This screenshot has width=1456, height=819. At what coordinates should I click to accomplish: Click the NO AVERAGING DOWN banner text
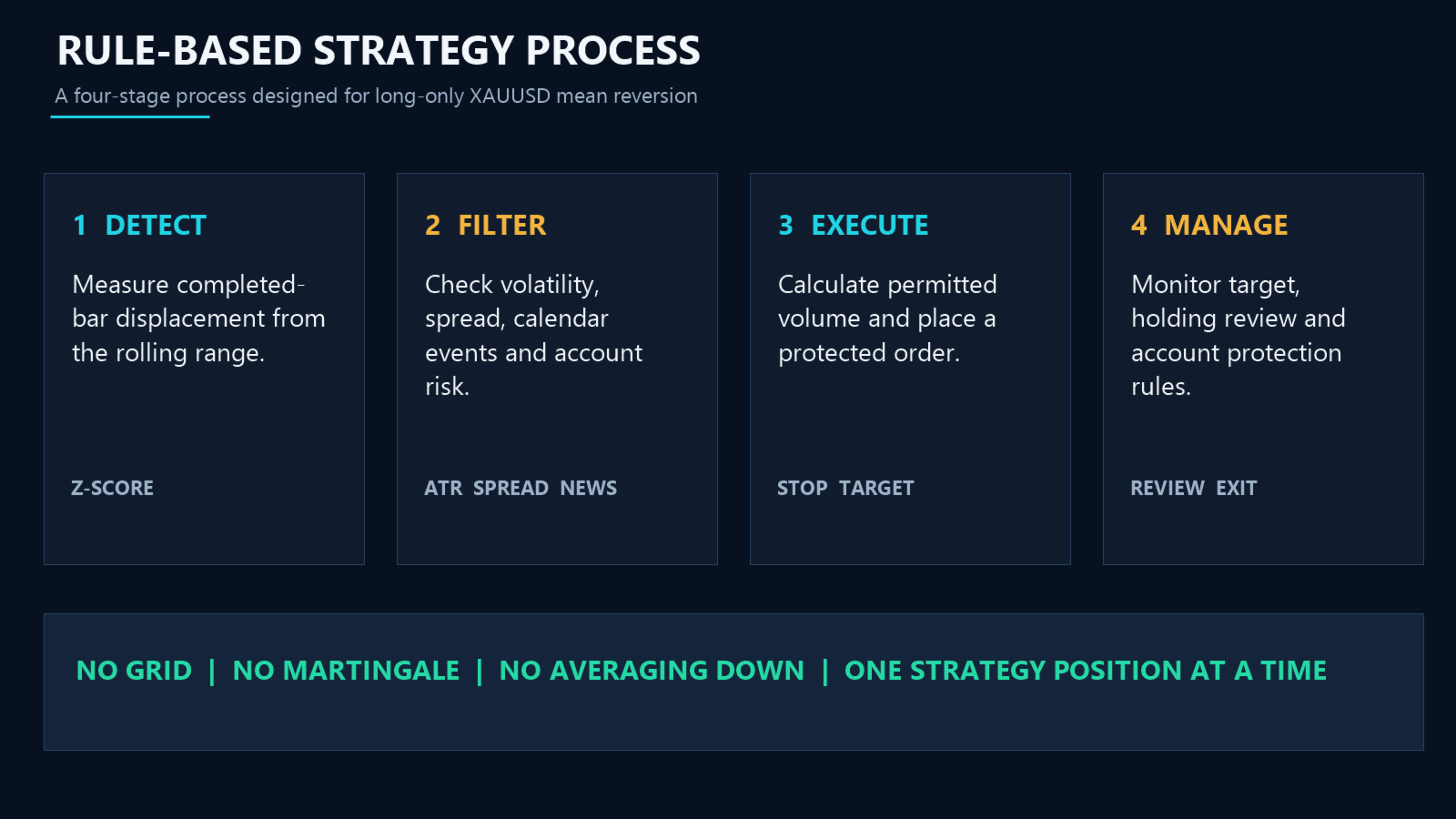652,671
